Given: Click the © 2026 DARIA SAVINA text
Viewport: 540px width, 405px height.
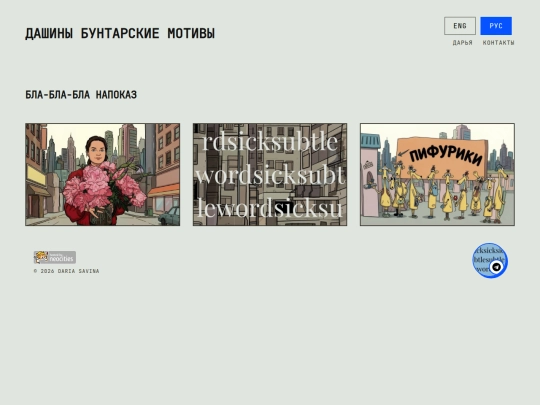Looking at the screenshot, I should (x=66, y=271).
